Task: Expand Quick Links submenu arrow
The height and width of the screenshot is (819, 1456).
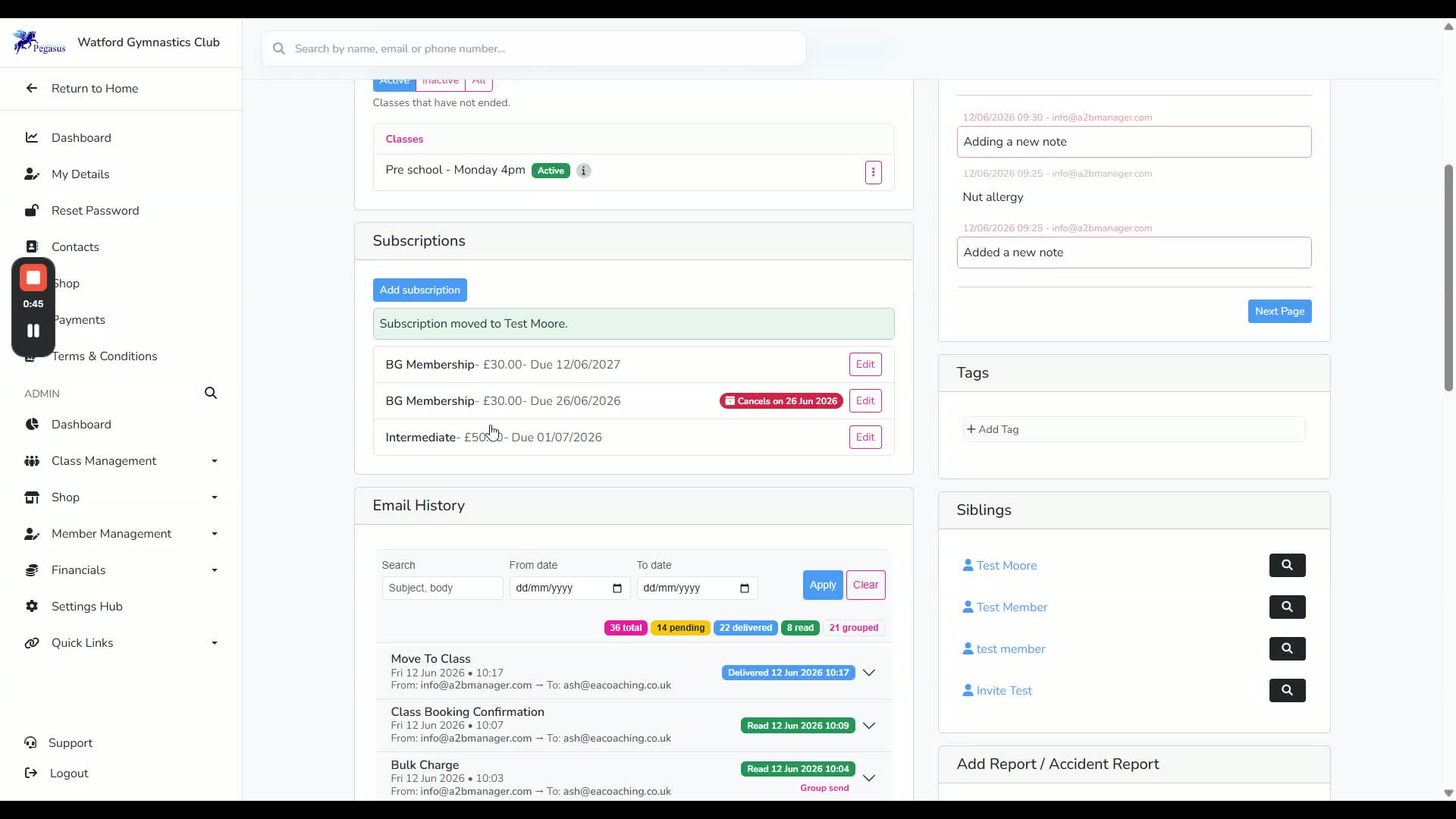Action: (x=215, y=643)
